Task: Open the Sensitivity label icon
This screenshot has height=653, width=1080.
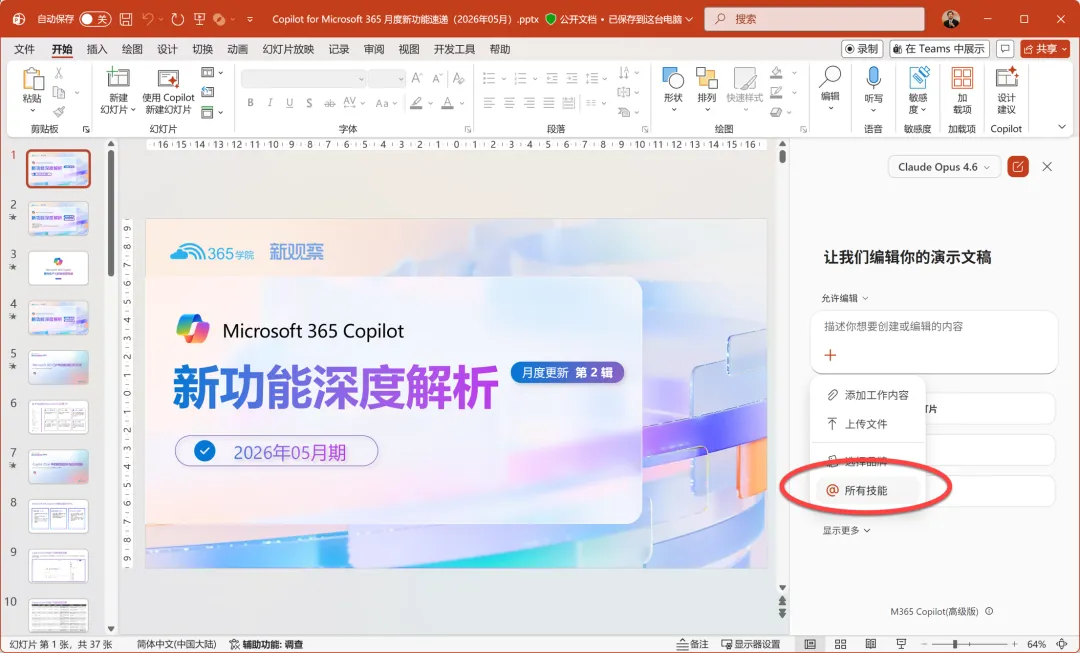Action: coord(917,78)
